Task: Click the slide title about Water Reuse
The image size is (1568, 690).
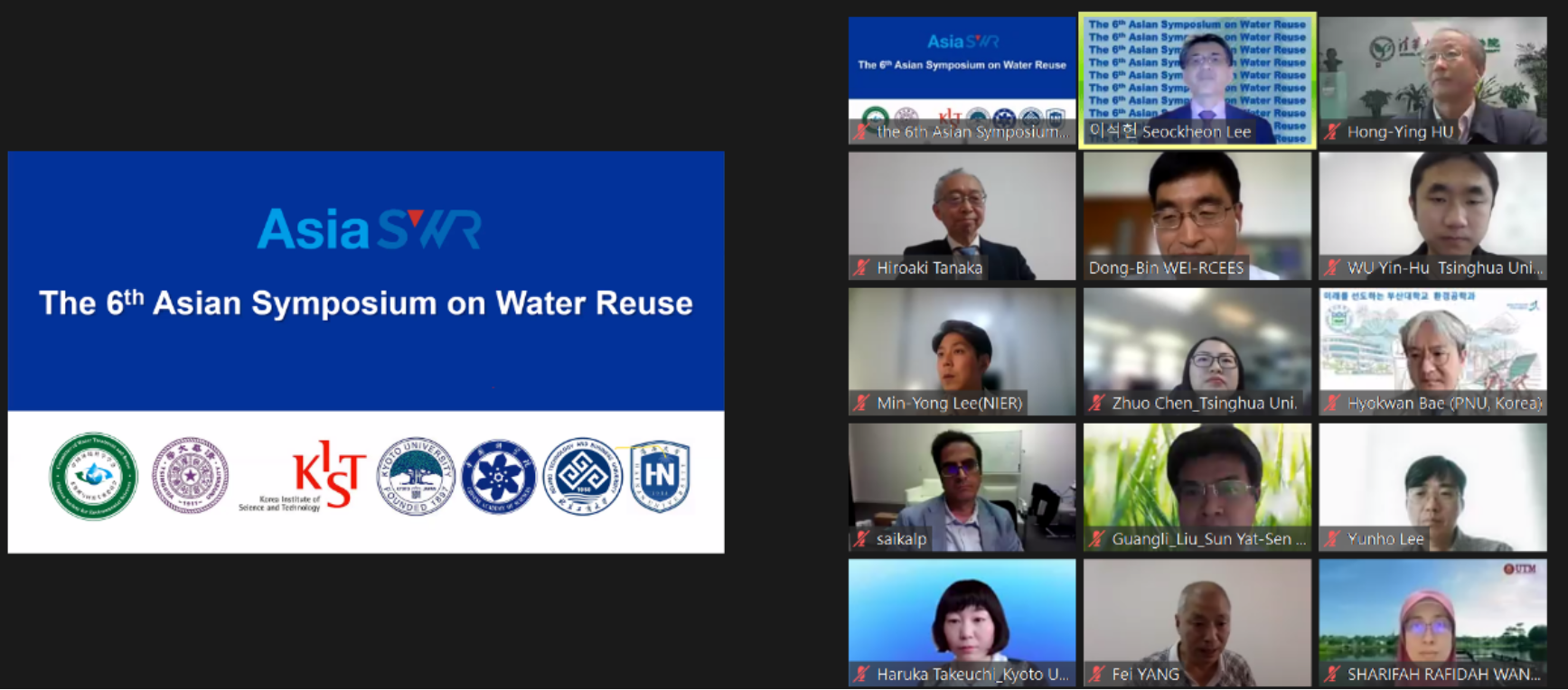Action: [366, 303]
